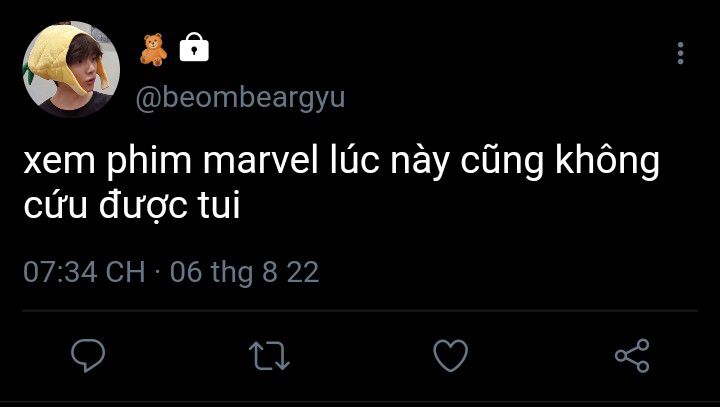Image resolution: width=720 pixels, height=407 pixels.
Task: Click the tweet line "cứu được tui"
Action: [x=131, y=207]
